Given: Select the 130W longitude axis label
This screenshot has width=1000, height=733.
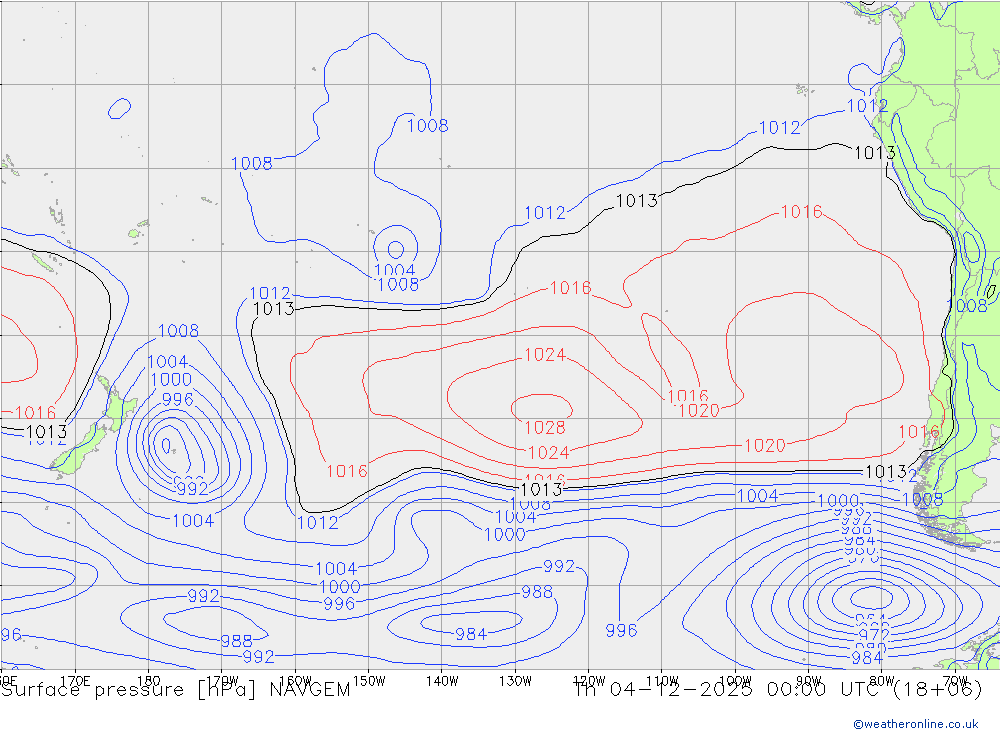Looking at the screenshot, I should (x=515, y=681).
